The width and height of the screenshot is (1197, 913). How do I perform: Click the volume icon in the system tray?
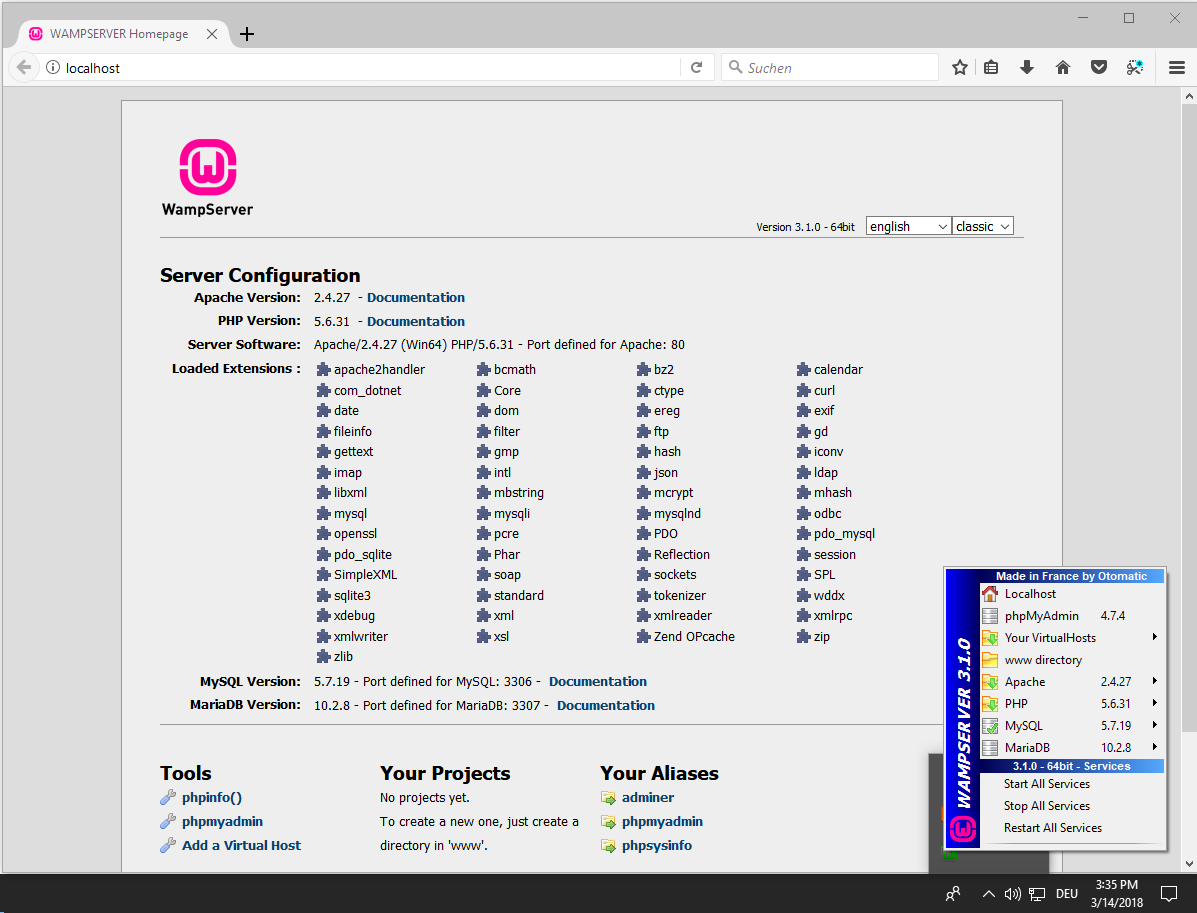[1012, 894]
